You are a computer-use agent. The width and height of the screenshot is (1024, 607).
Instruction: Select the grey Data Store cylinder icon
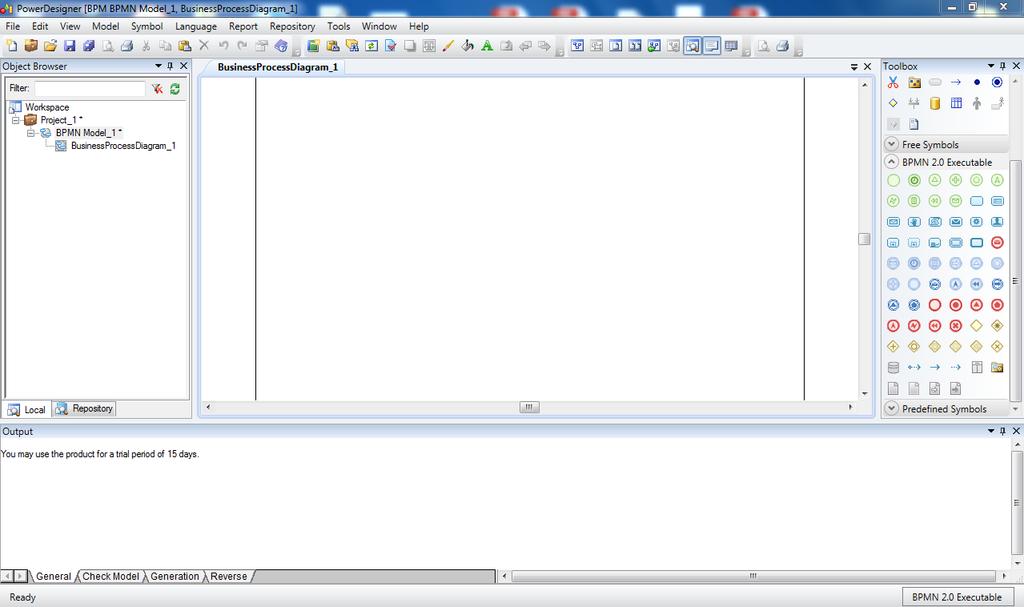(x=893, y=367)
